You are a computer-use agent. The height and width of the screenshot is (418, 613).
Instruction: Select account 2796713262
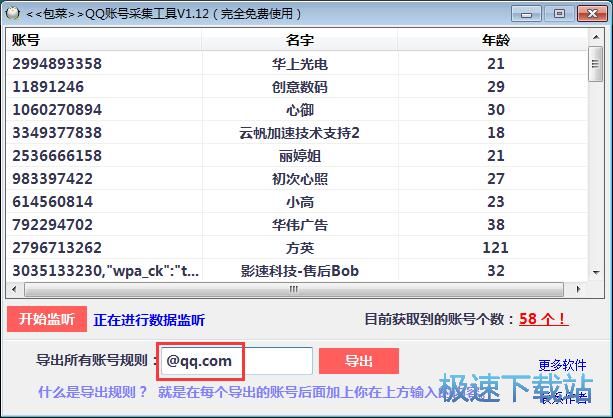(x=57, y=248)
